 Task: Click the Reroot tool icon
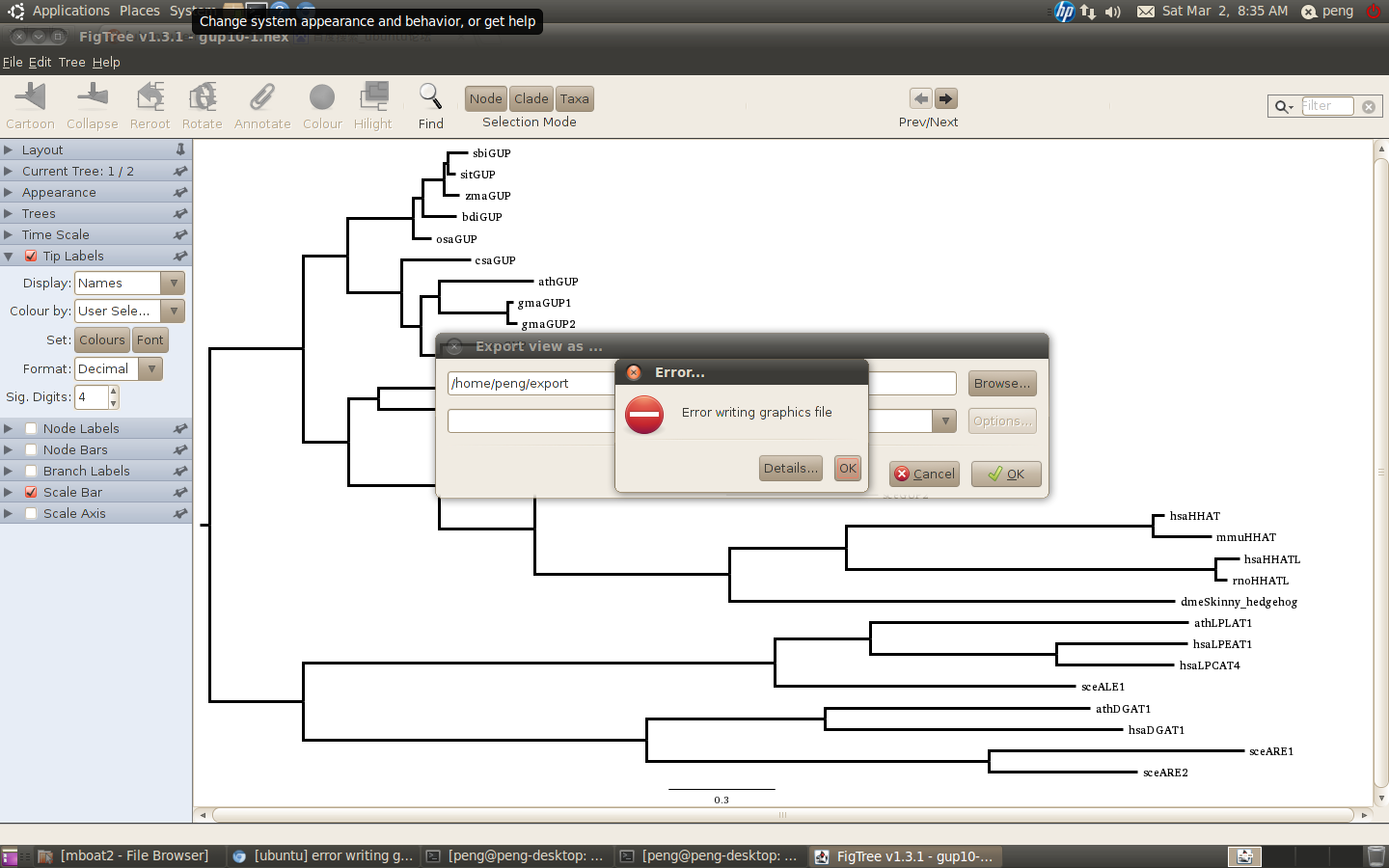150,97
